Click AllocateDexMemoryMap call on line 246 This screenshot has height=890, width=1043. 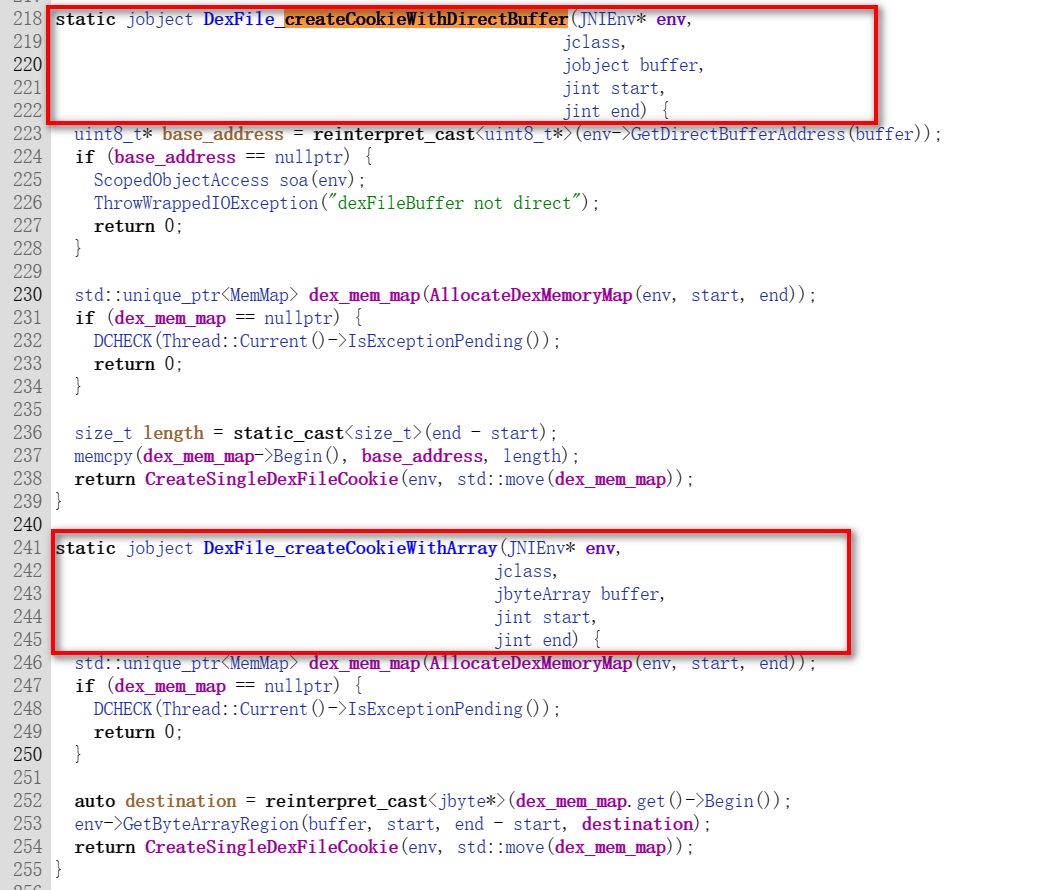pyautogui.click(x=531, y=663)
